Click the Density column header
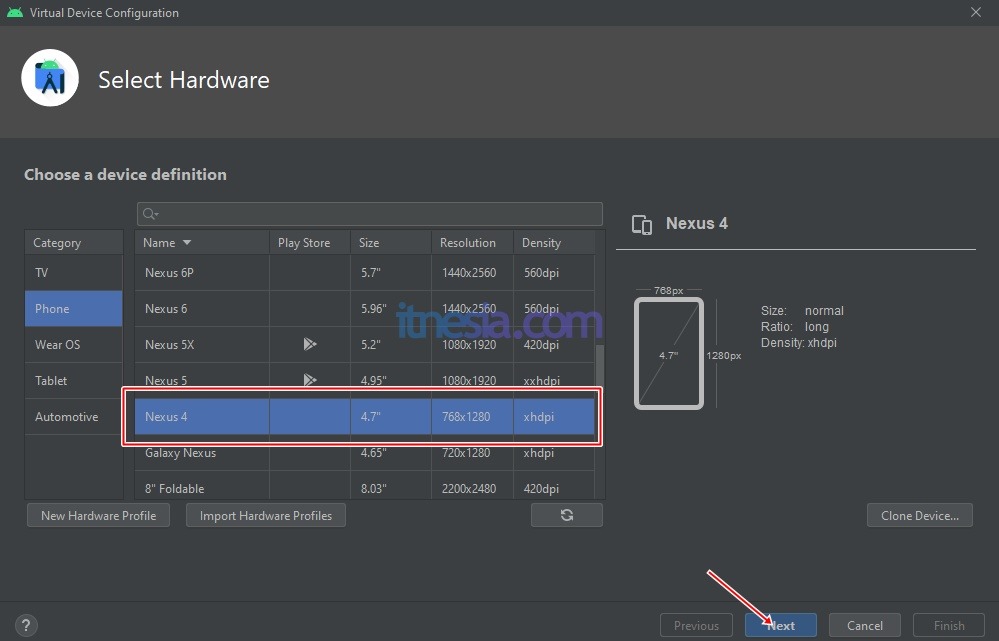The width and height of the screenshot is (999, 641). [x=541, y=242]
